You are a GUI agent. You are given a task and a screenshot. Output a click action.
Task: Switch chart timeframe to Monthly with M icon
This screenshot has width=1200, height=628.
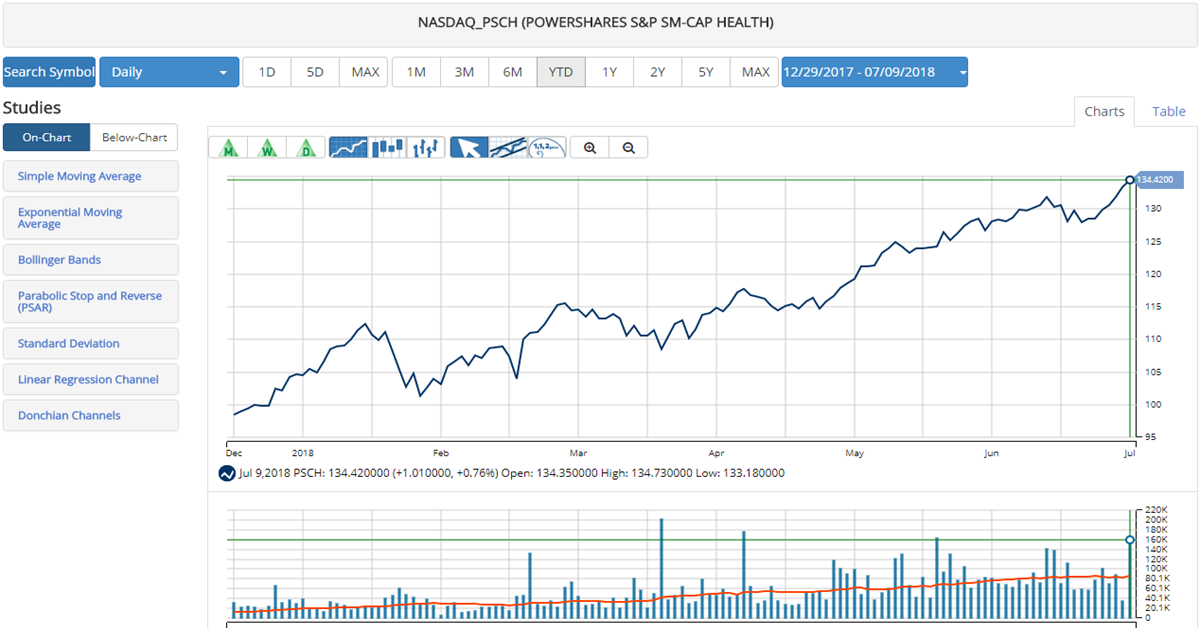[230, 147]
